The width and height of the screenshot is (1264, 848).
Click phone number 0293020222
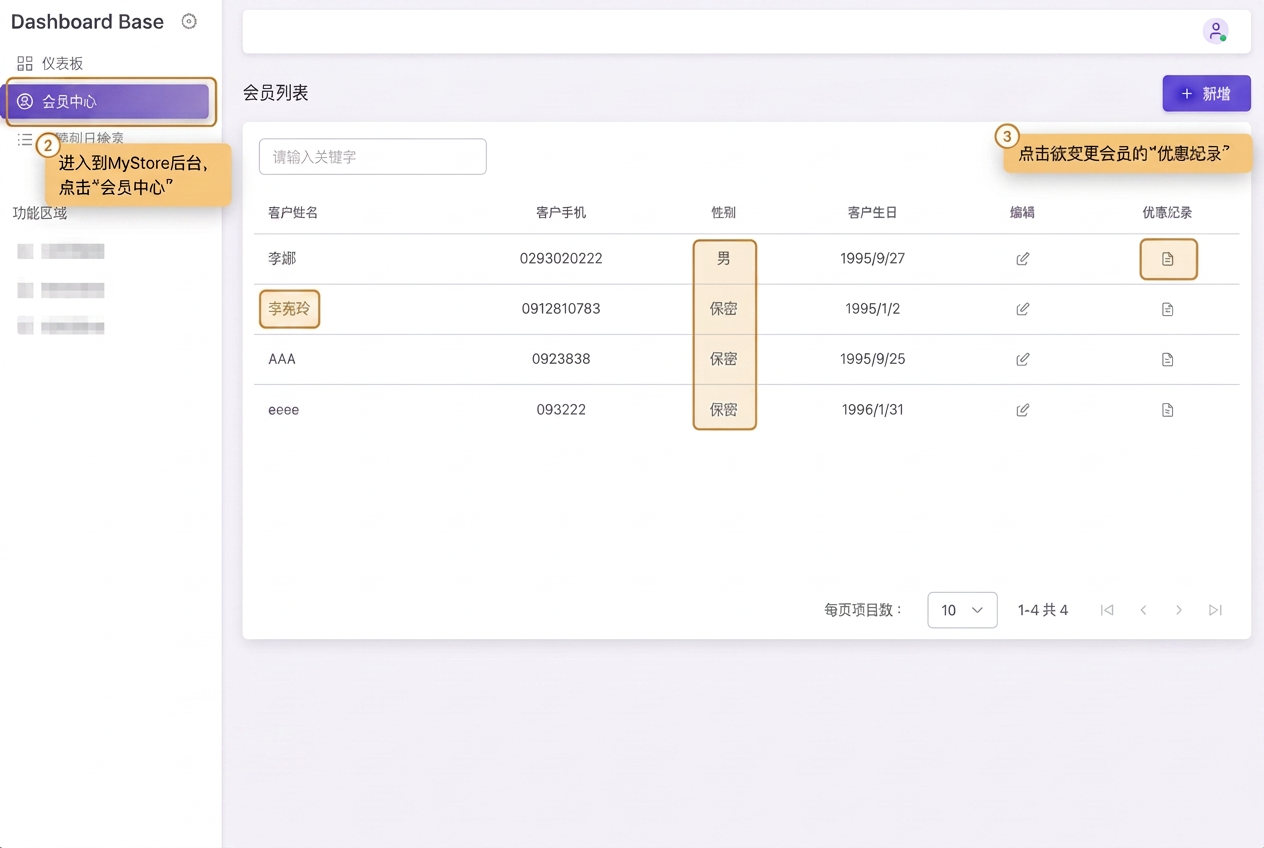click(x=561, y=258)
